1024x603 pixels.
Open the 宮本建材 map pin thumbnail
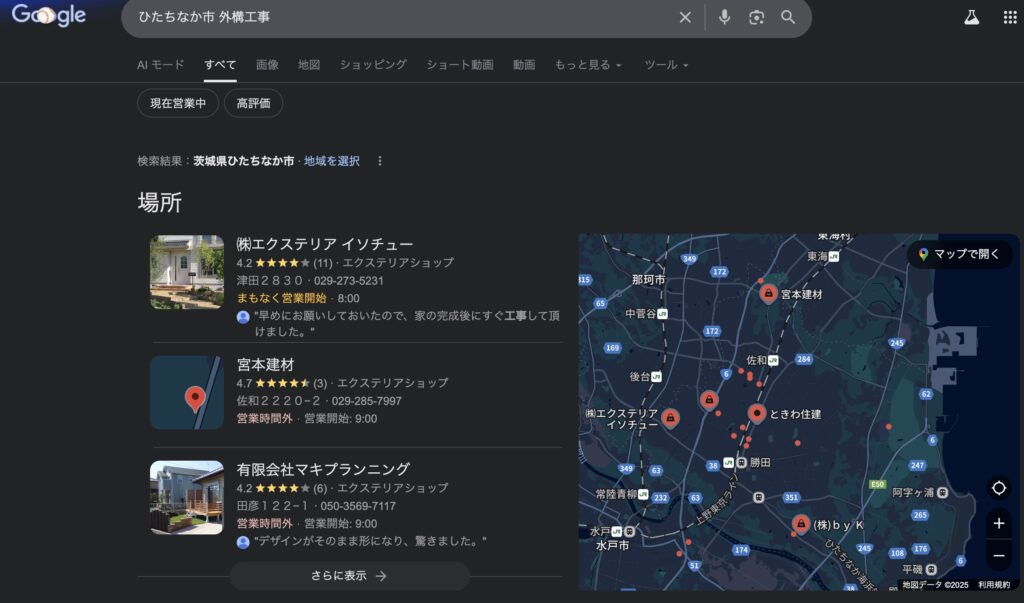click(x=187, y=393)
